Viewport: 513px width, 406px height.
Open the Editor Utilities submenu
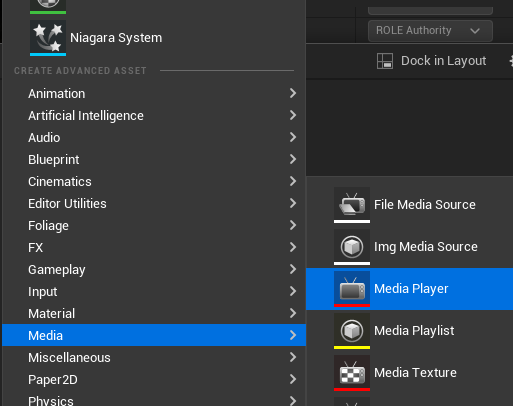tap(154, 203)
